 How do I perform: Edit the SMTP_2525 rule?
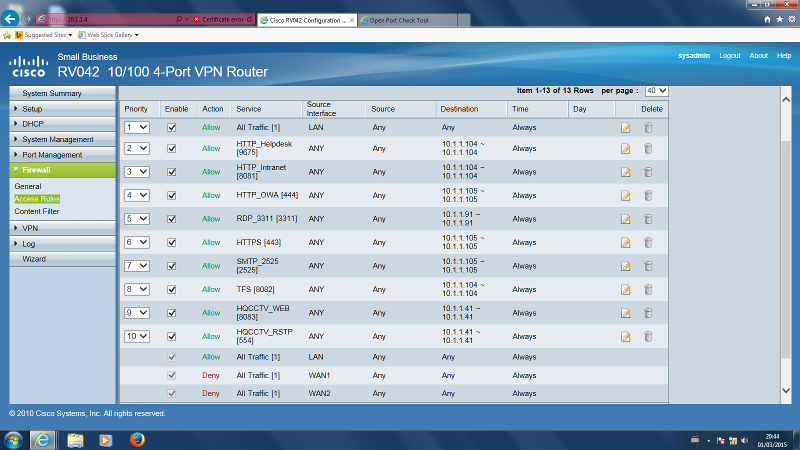[x=626, y=266]
